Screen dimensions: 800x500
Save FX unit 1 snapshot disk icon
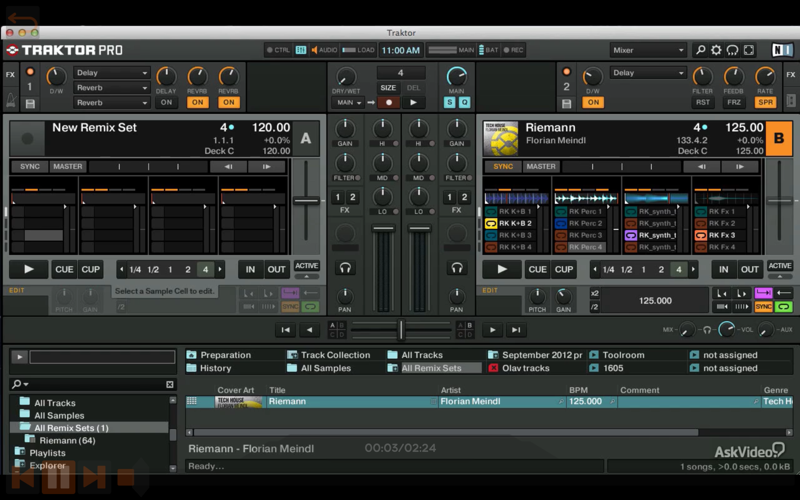click(30, 104)
